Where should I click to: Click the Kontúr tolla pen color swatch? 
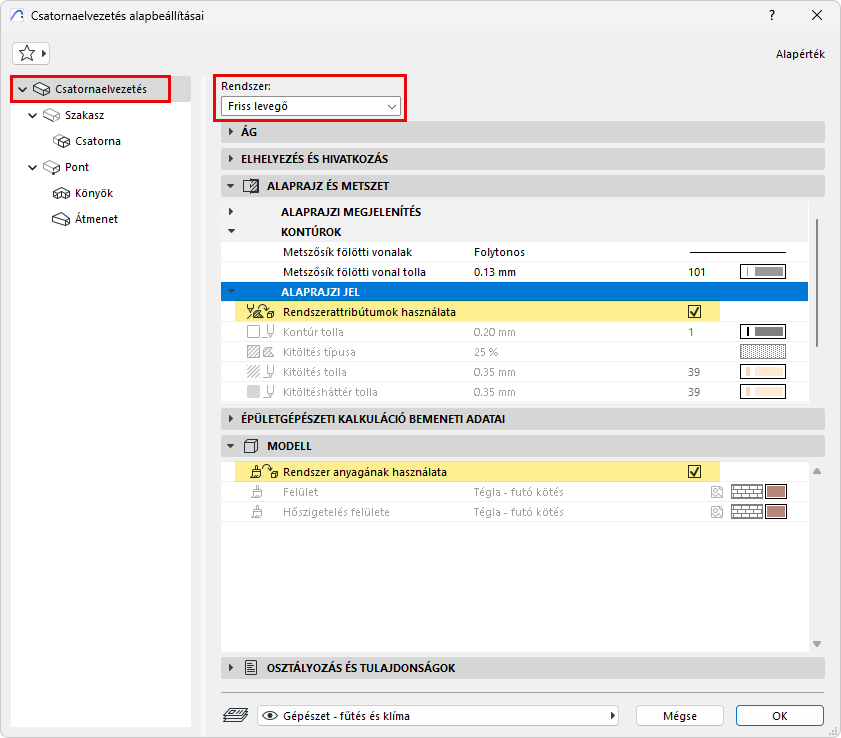(763, 332)
